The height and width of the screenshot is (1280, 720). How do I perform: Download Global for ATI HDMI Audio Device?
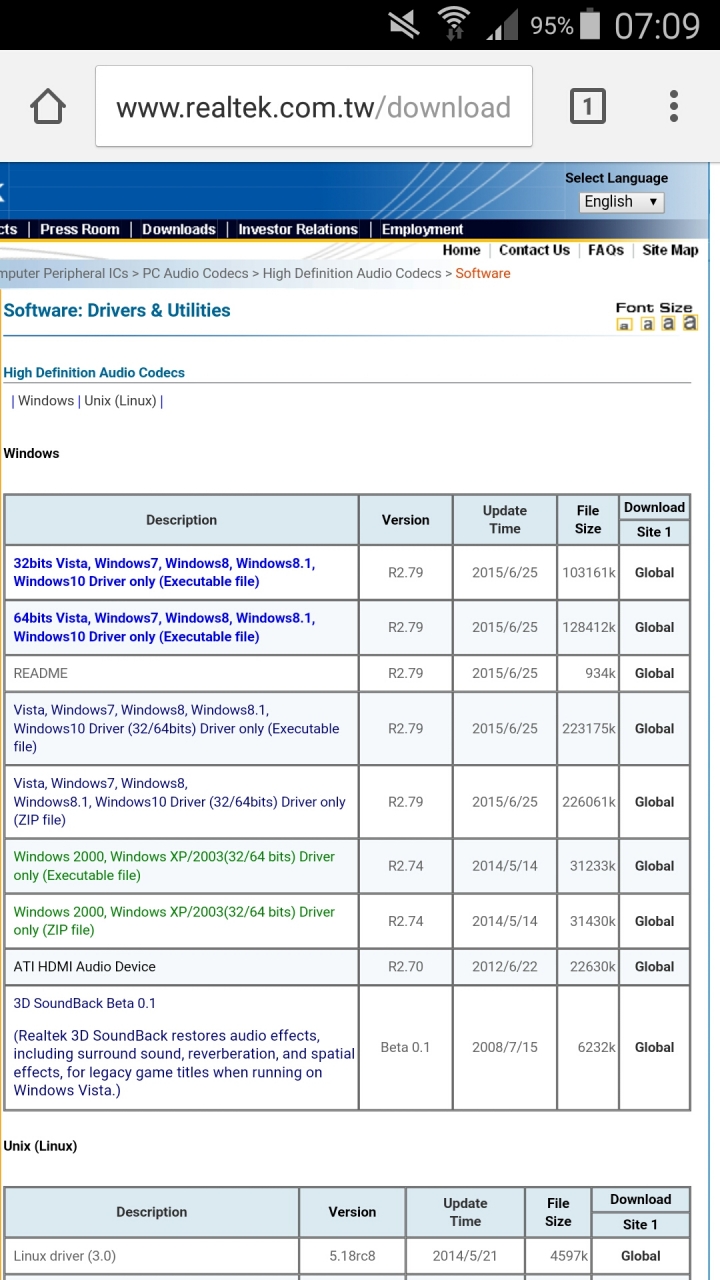point(654,966)
